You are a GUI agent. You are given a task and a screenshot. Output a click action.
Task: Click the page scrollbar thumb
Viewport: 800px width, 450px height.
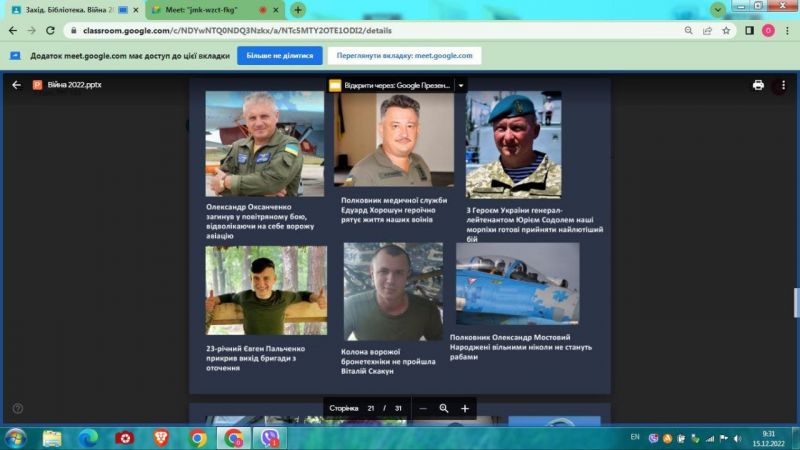796,303
